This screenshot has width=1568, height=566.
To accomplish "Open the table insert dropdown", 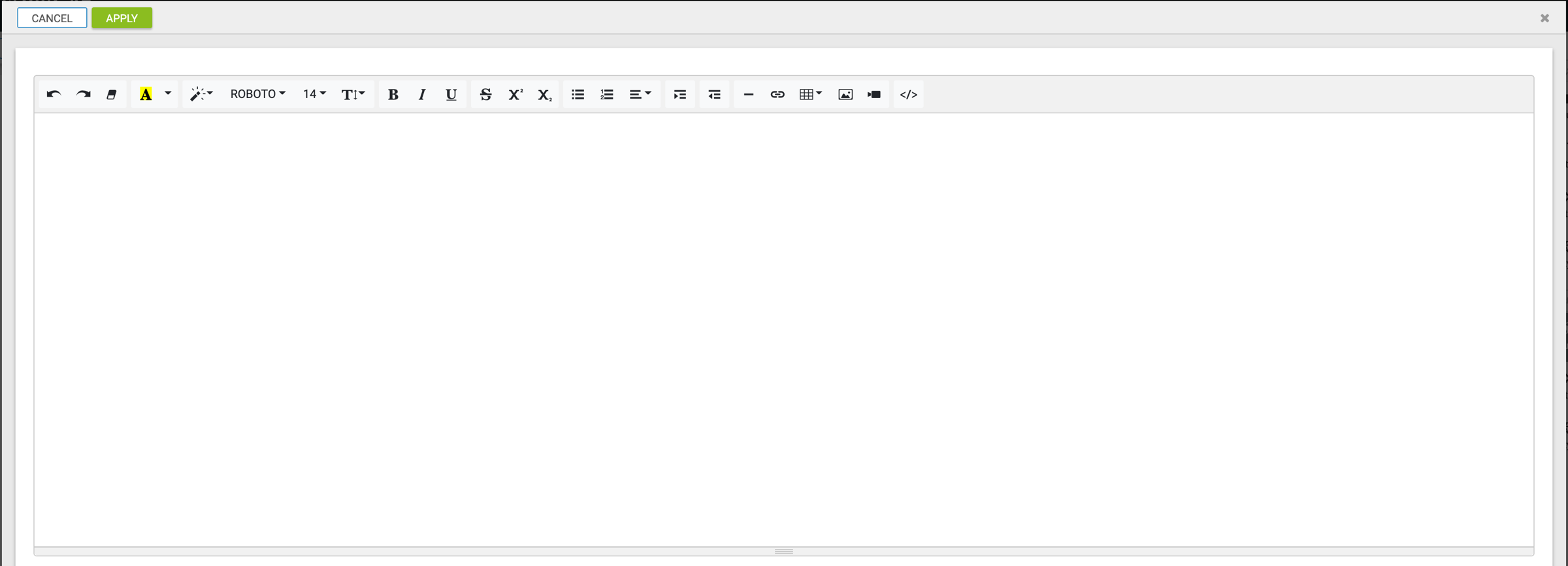I will tap(810, 94).
